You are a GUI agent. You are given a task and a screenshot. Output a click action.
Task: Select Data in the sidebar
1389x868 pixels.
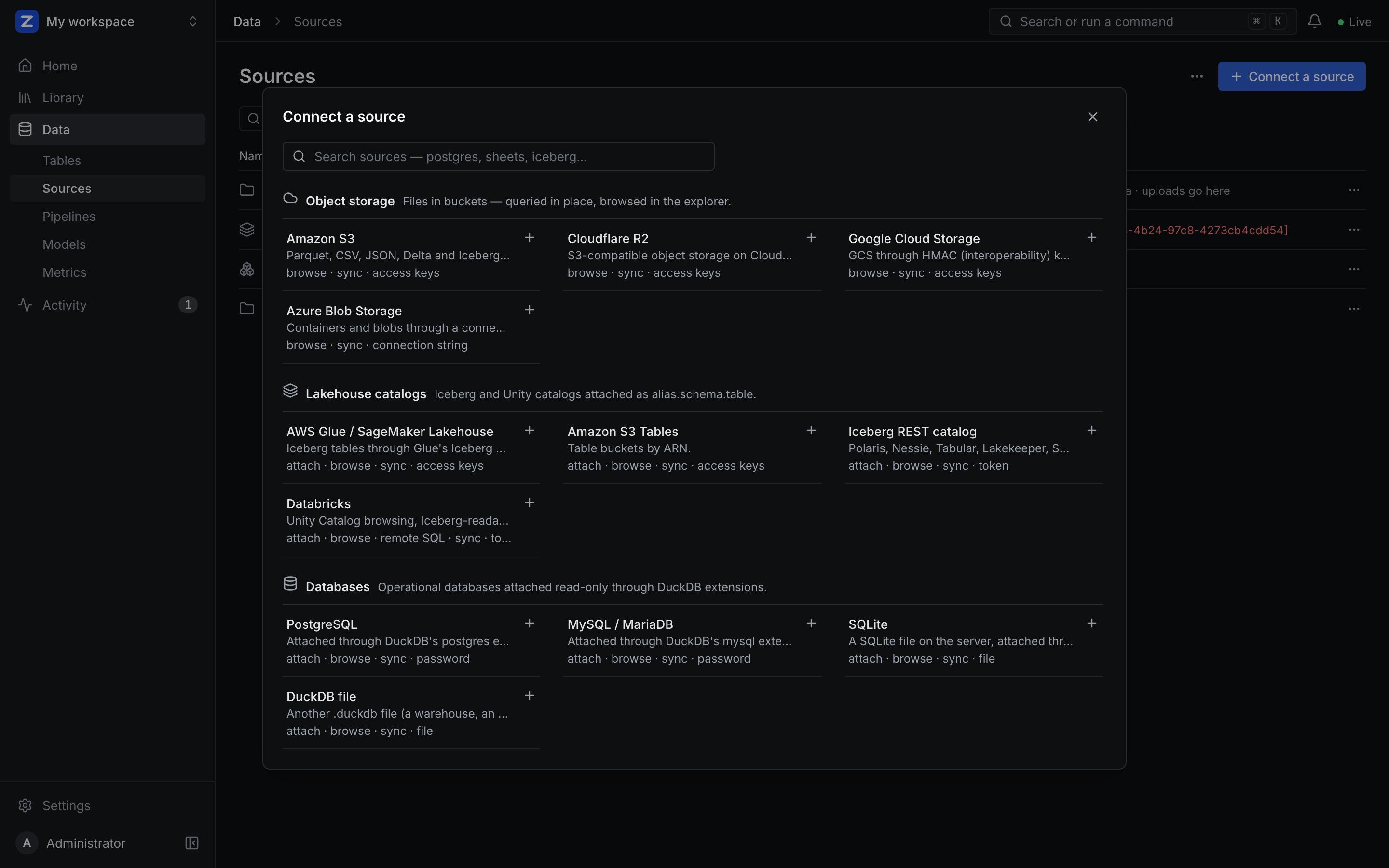[x=108, y=129]
